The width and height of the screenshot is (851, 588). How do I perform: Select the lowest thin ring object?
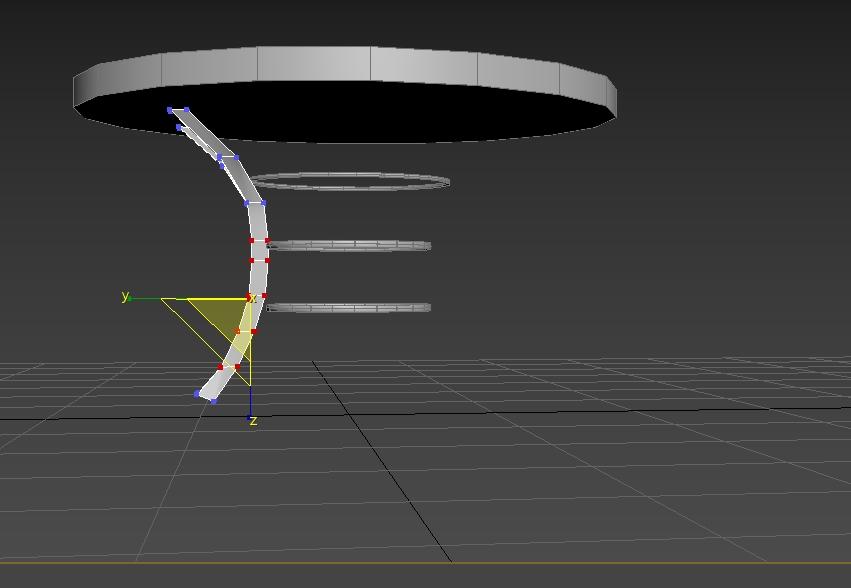(348, 308)
